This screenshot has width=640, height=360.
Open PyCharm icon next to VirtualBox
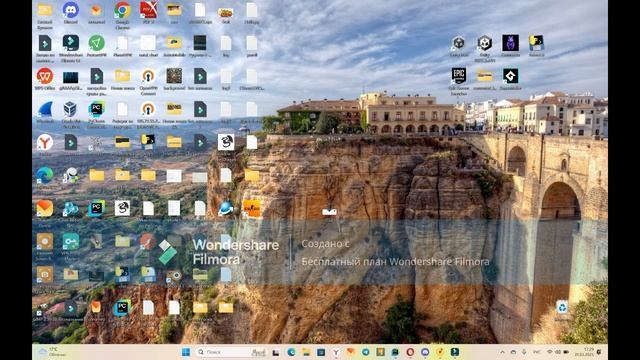point(96,109)
